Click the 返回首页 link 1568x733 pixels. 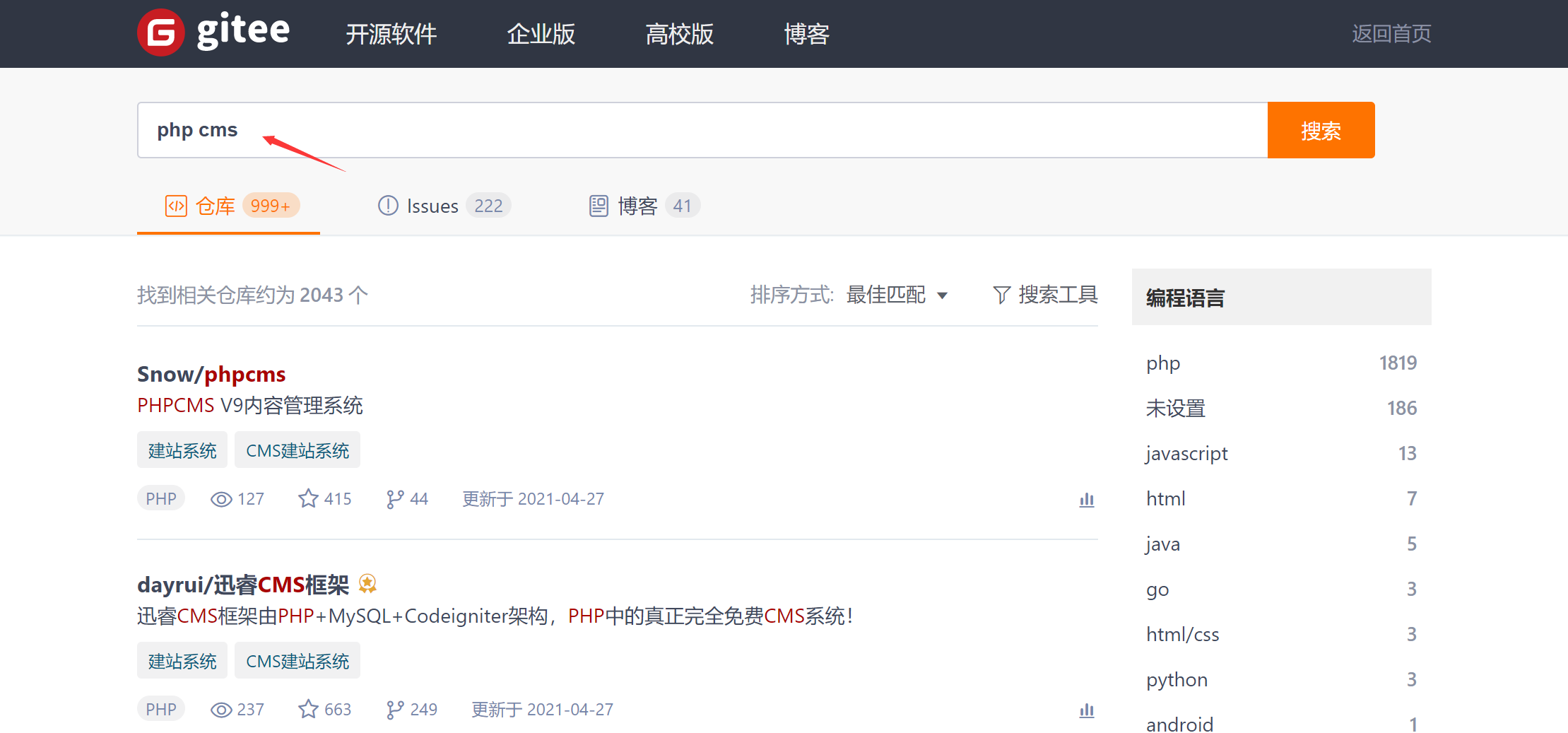(x=1391, y=34)
